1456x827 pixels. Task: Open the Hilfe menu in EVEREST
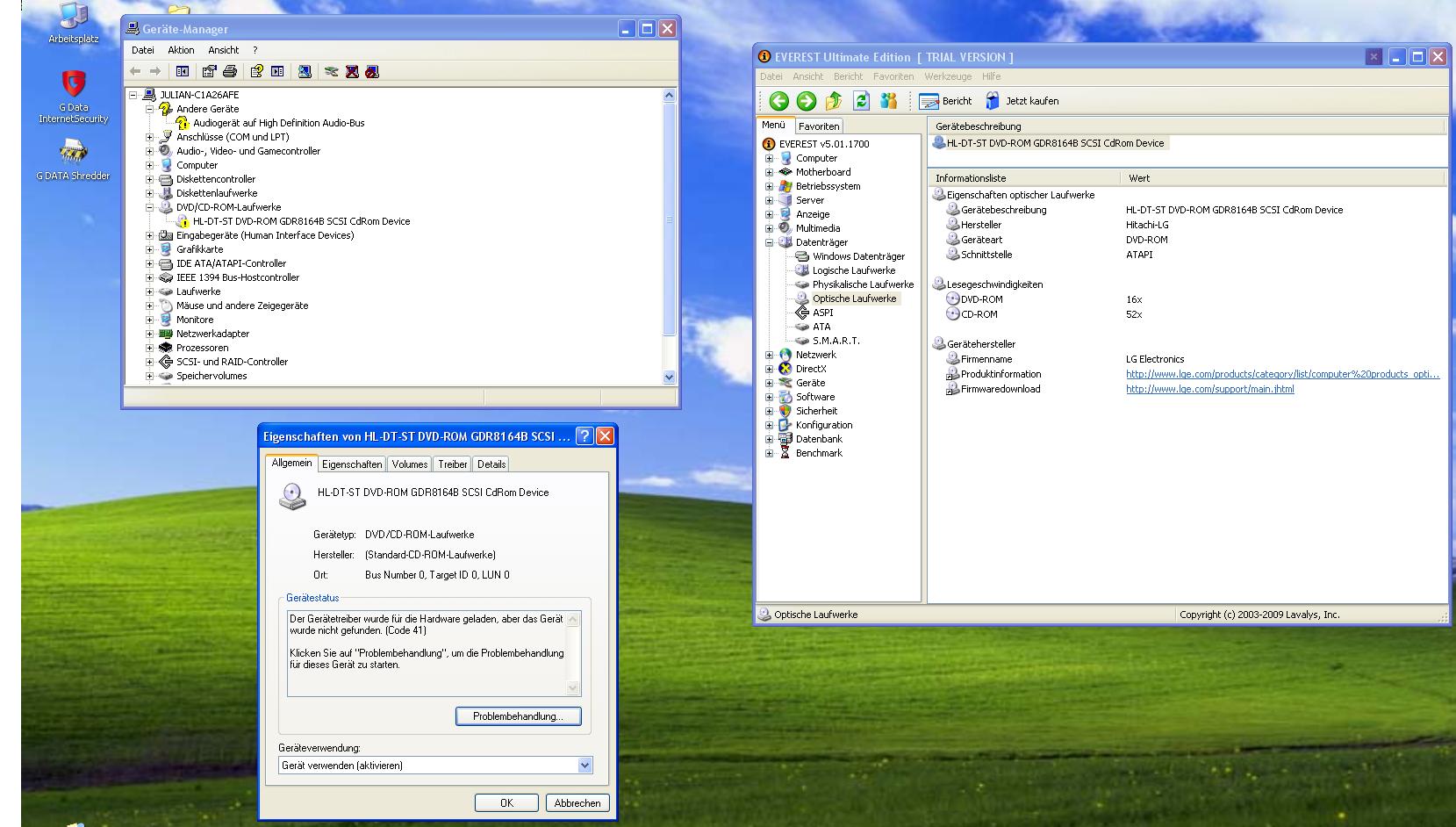[x=992, y=76]
